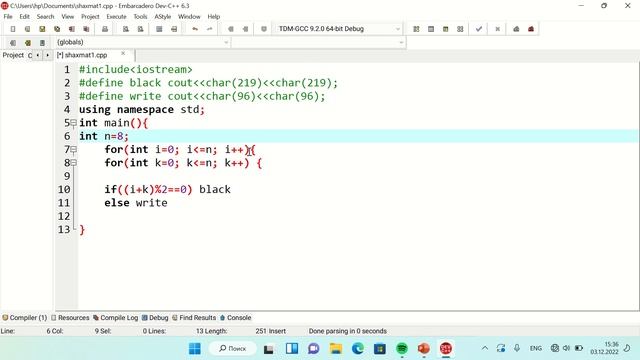Collapse the code fold on line 7
Viewport: 640px width, 360px height.
pyautogui.click(x=73, y=149)
